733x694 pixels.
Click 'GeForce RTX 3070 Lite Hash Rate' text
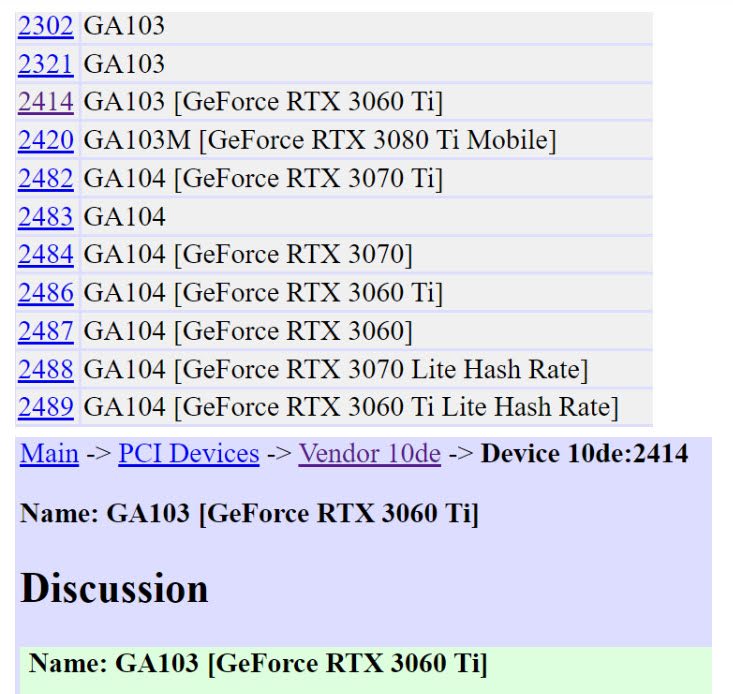(381, 370)
